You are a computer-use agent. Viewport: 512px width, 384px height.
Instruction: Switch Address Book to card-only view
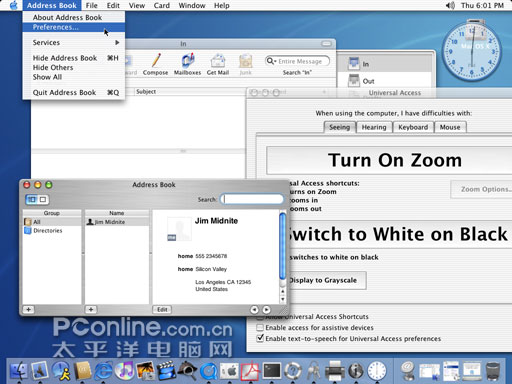point(43,199)
